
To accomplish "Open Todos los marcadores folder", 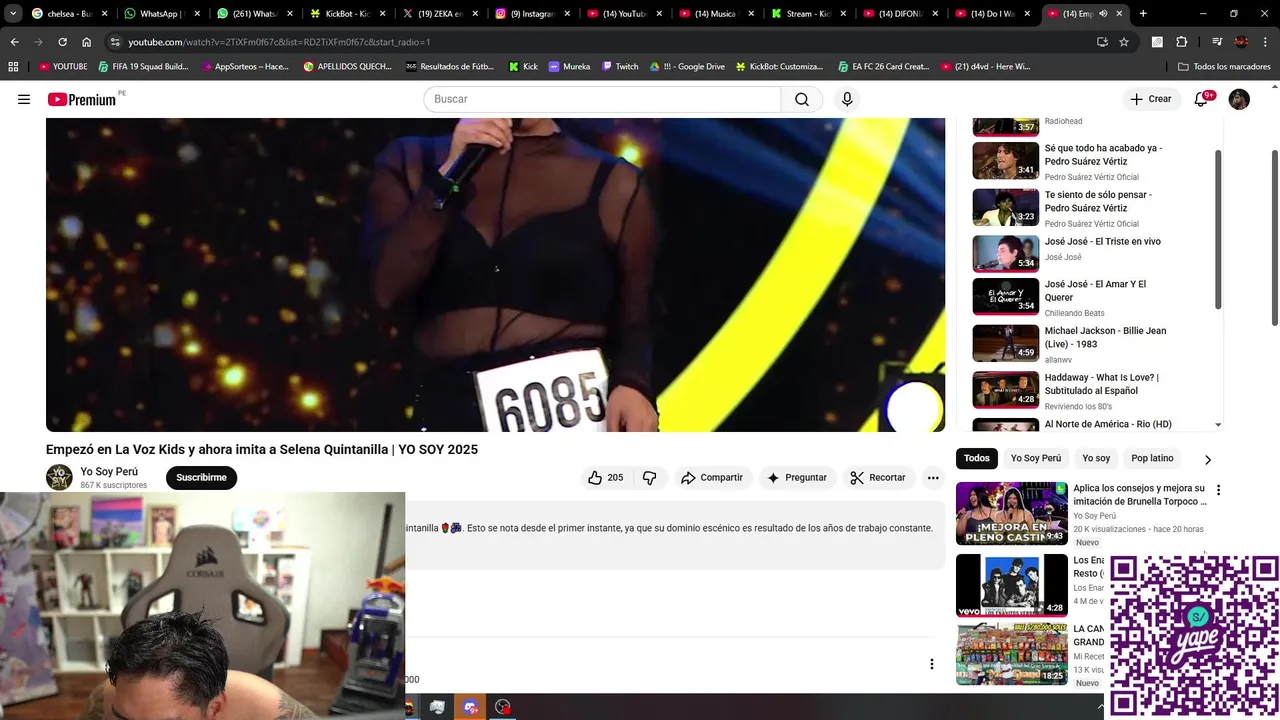I will pos(1224,67).
